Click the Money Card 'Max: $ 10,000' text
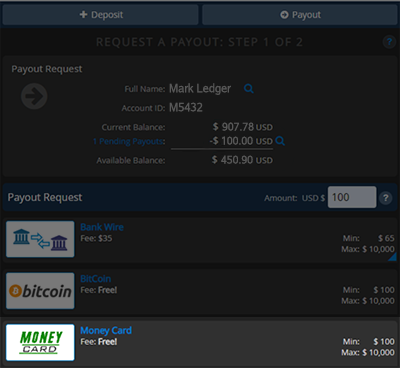The image size is (400, 368). (368, 353)
